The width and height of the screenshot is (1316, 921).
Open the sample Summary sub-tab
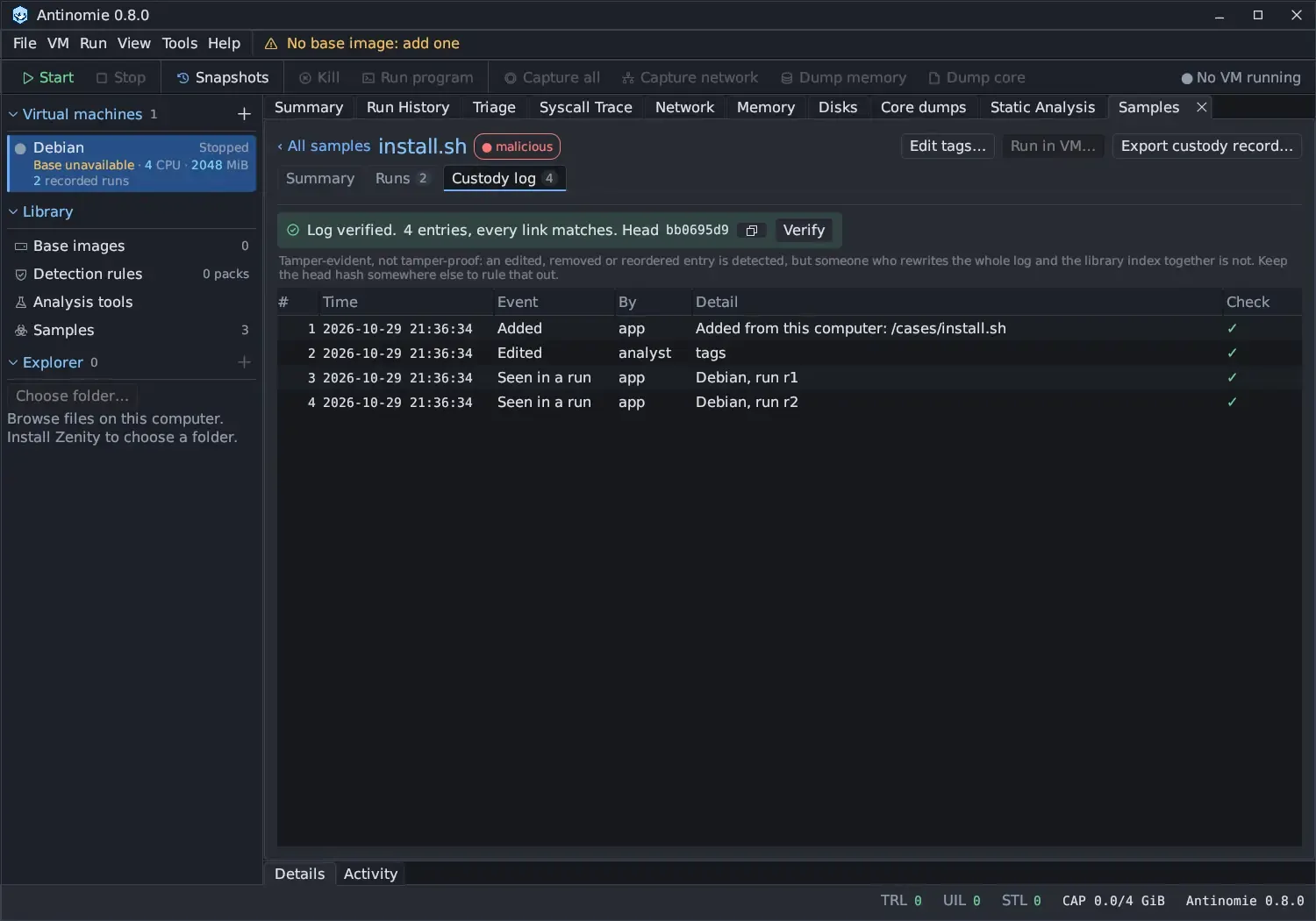pyautogui.click(x=320, y=178)
